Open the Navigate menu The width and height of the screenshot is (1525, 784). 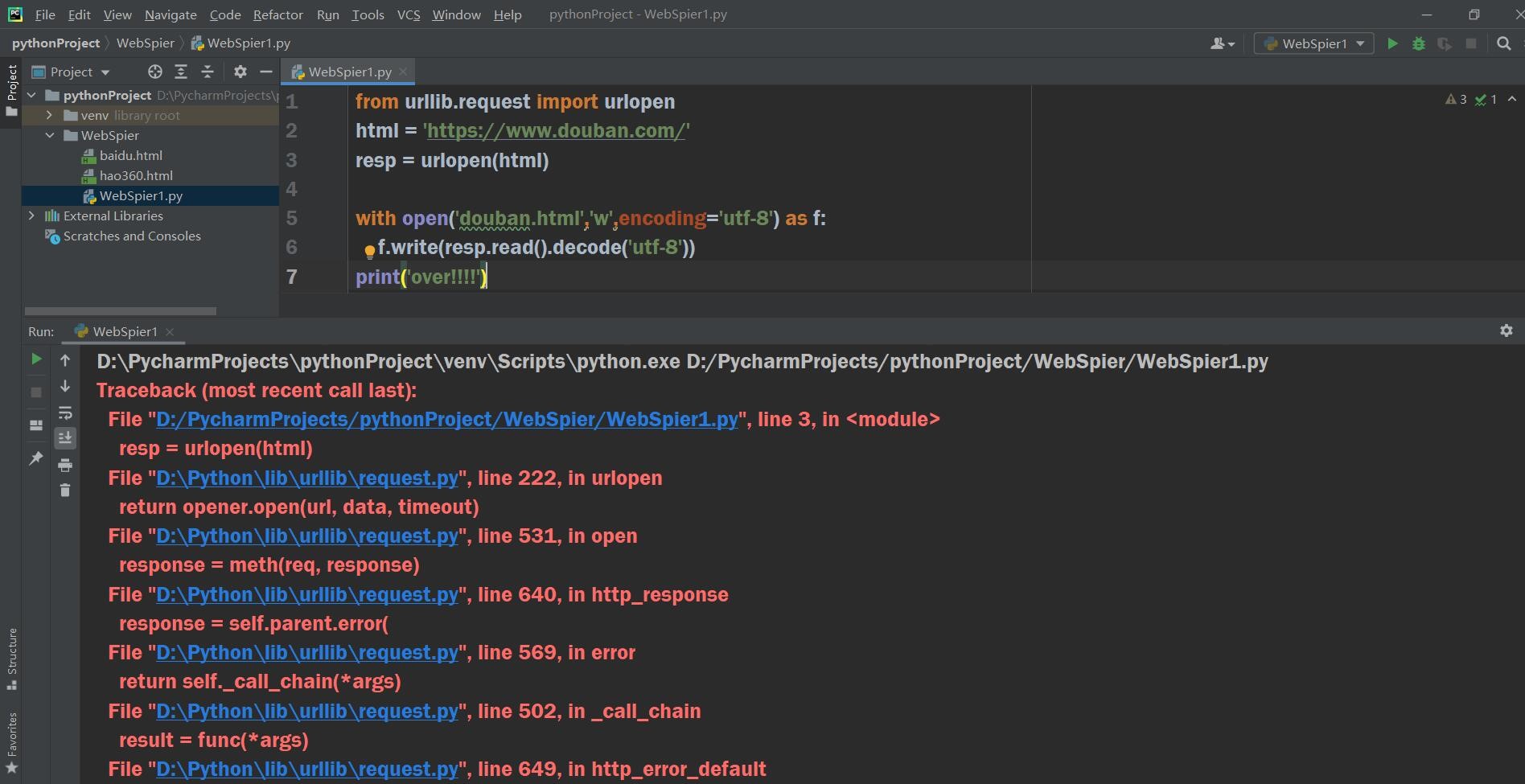click(171, 14)
